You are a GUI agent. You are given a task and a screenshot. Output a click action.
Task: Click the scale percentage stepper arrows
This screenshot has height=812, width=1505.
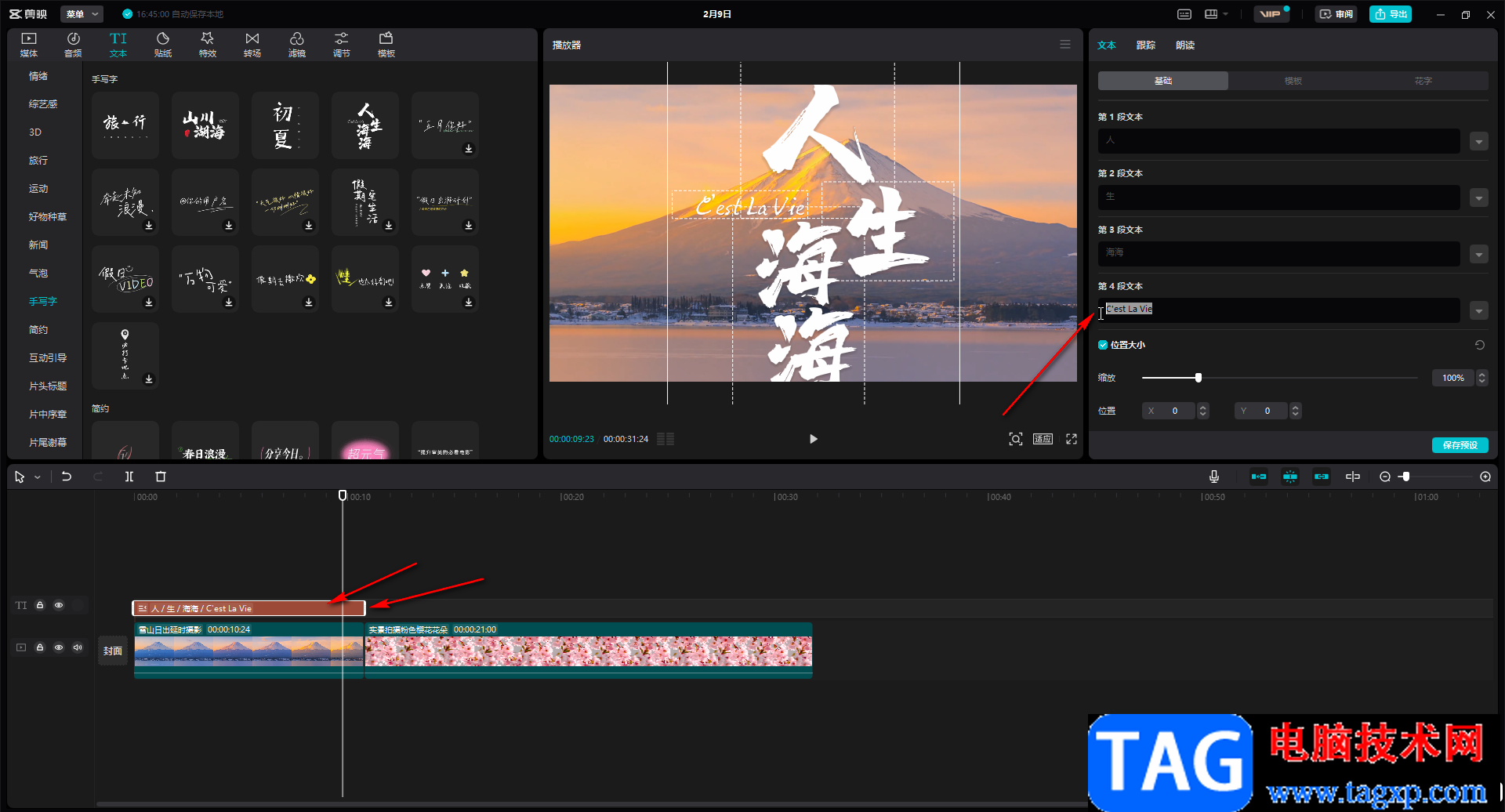pyautogui.click(x=1482, y=378)
